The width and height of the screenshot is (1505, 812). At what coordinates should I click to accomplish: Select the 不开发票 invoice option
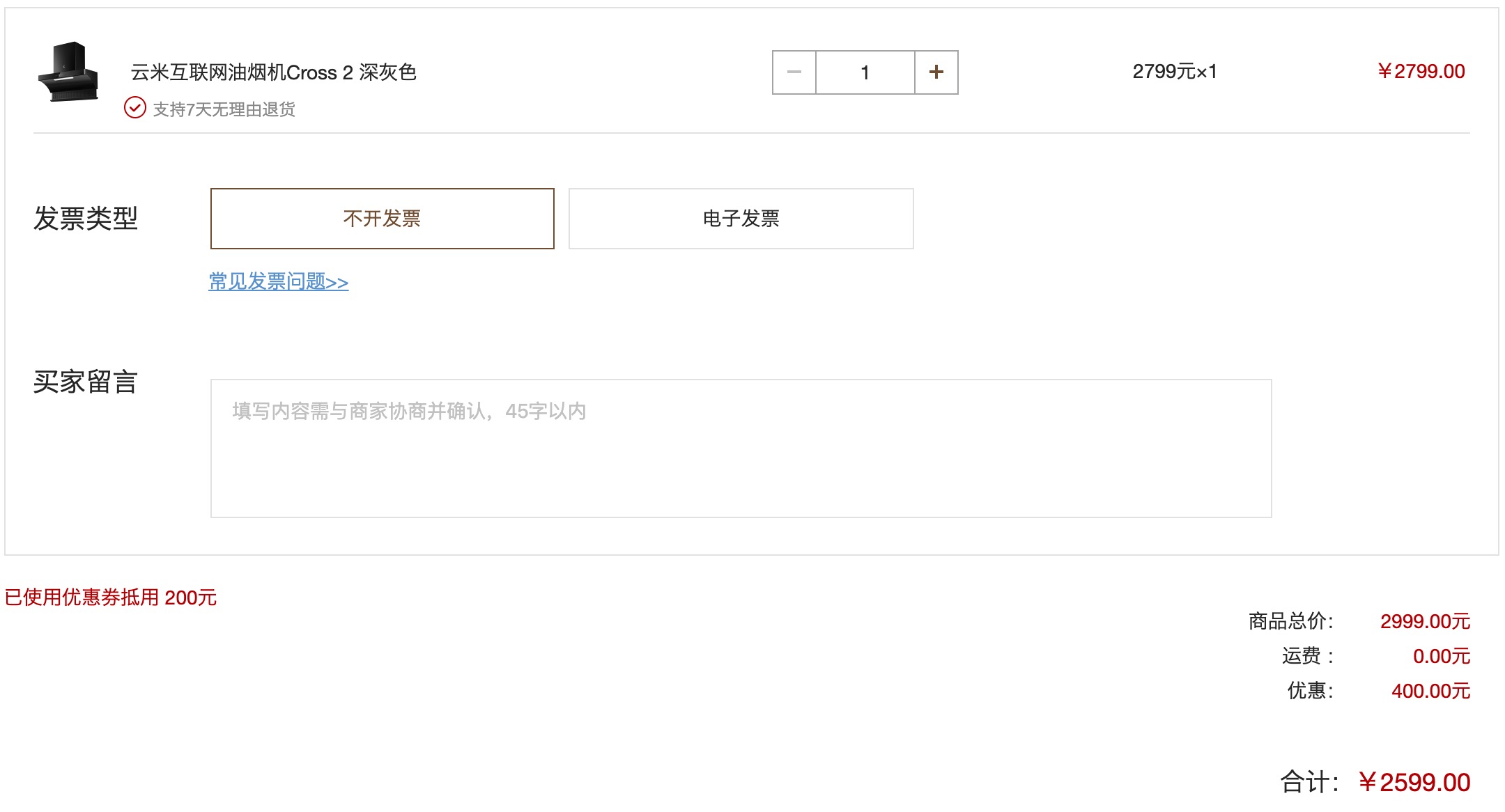[383, 219]
